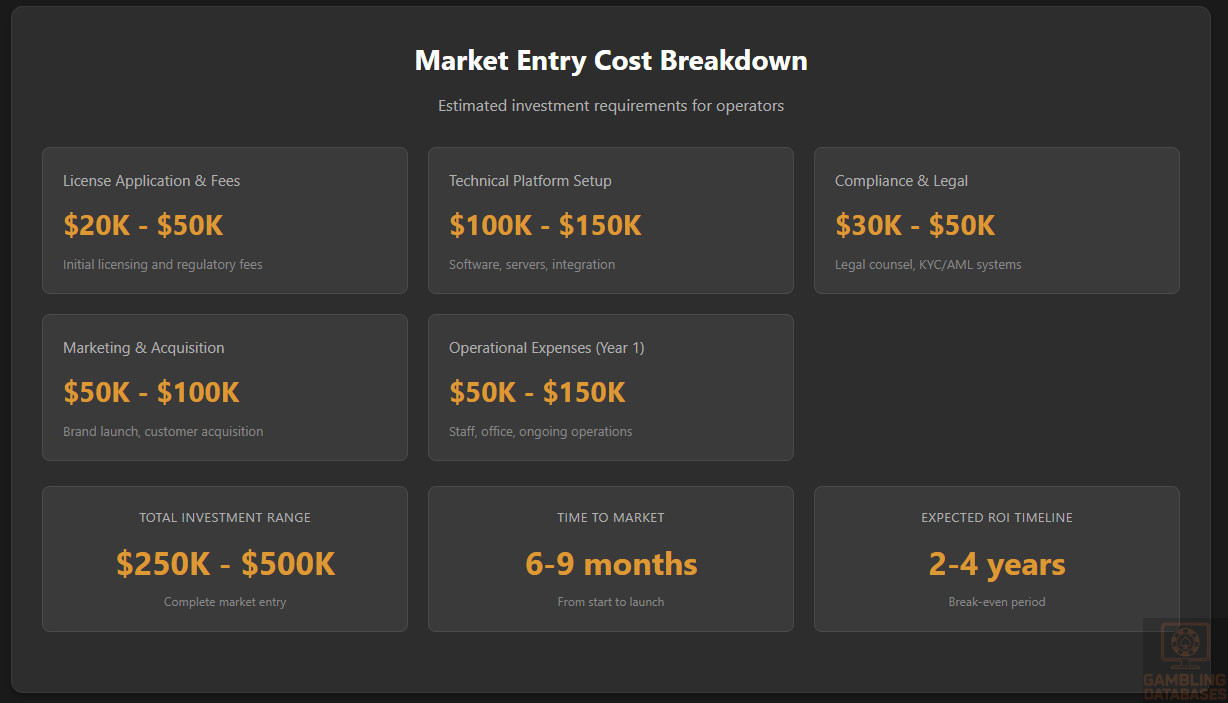This screenshot has height=703, width=1228.
Task: Click the 6-9 months value
Action: (x=611, y=564)
